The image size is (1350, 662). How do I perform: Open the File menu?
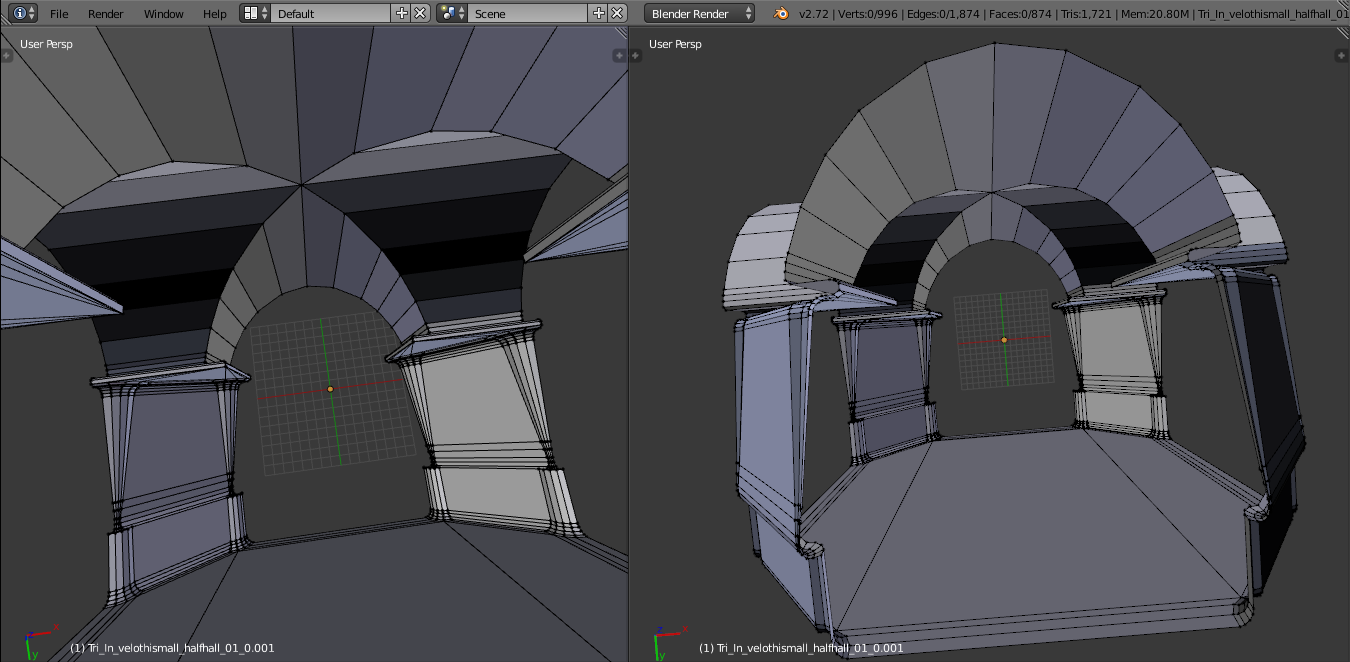[59, 14]
